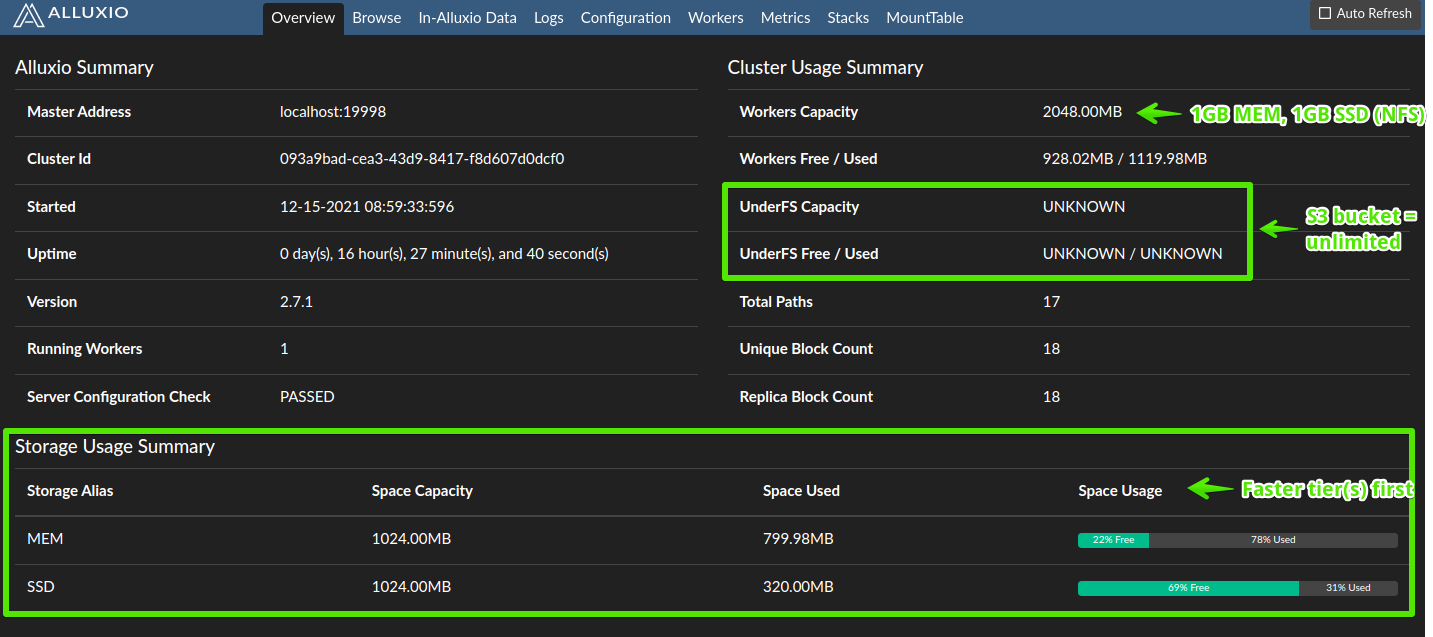Select the Workers Capacity value 2048.00MB
1433x637 pixels.
(1082, 112)
